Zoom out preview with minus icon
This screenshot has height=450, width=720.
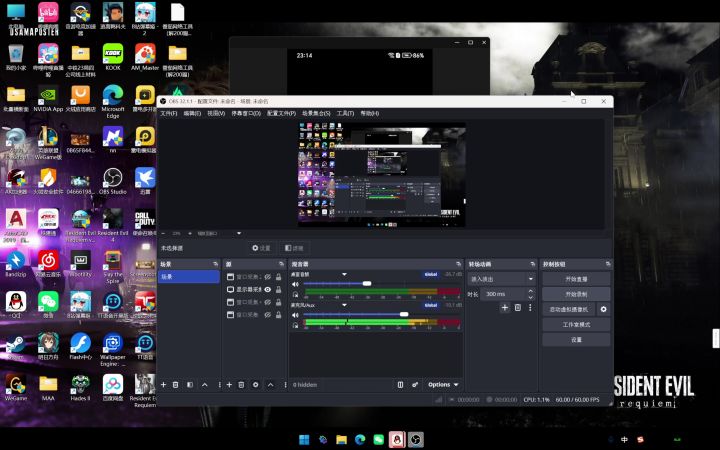(x=163, y=233)
